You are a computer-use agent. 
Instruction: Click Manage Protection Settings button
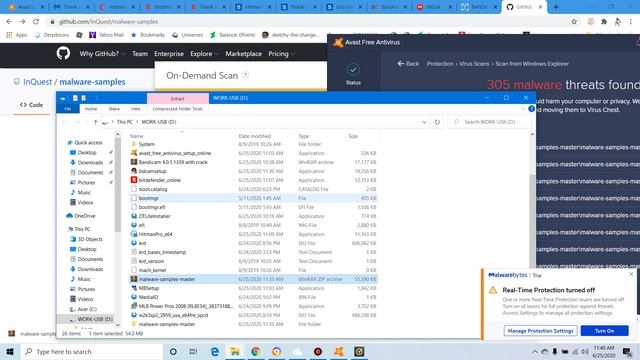click(540, 331)
